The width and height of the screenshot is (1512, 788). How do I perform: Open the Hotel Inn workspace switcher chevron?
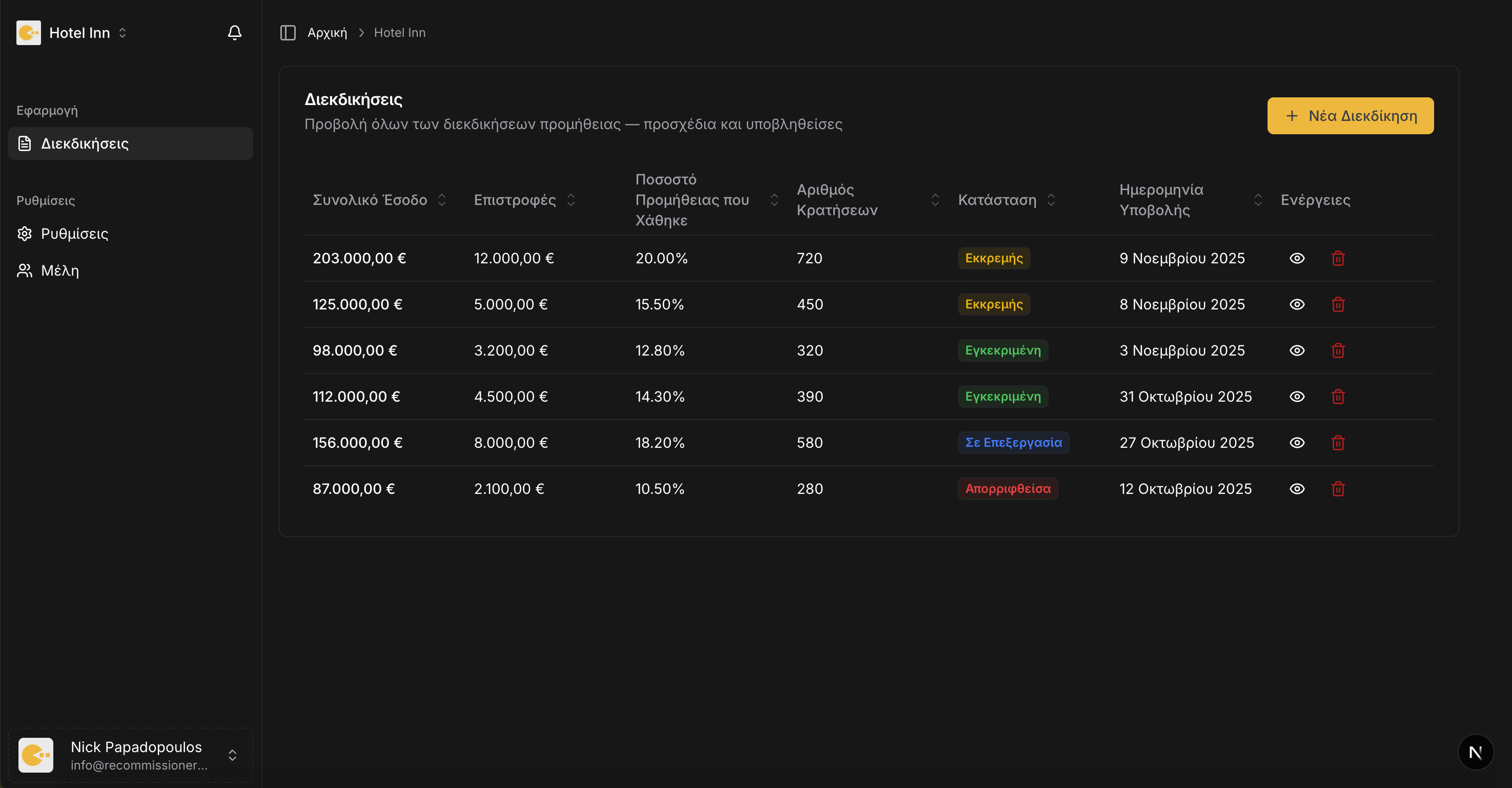pyautogui.click(x=122, y=32)
